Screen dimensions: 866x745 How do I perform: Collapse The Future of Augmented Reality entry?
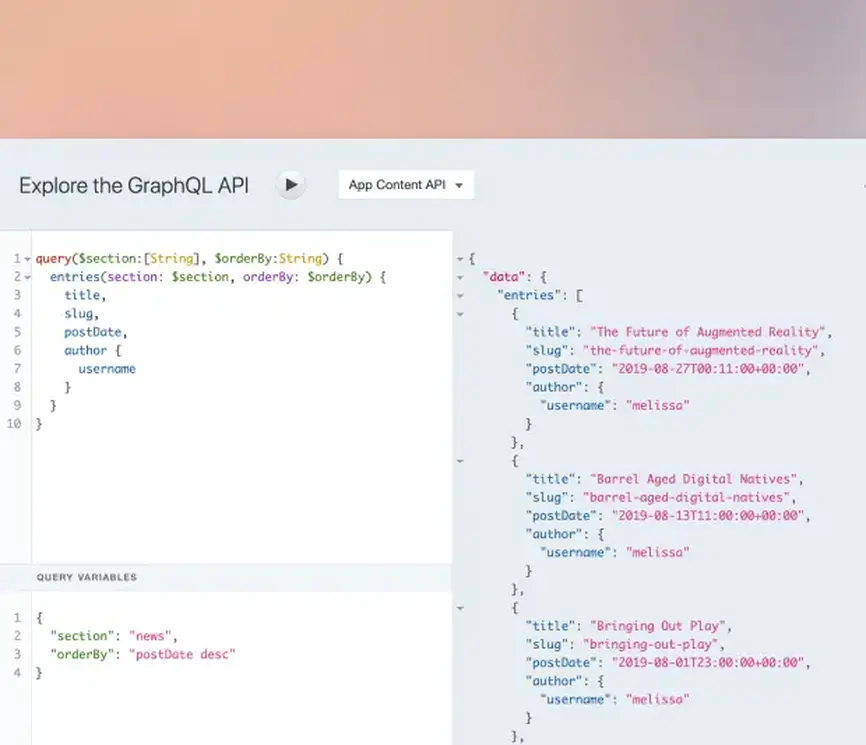coord(460,314)
